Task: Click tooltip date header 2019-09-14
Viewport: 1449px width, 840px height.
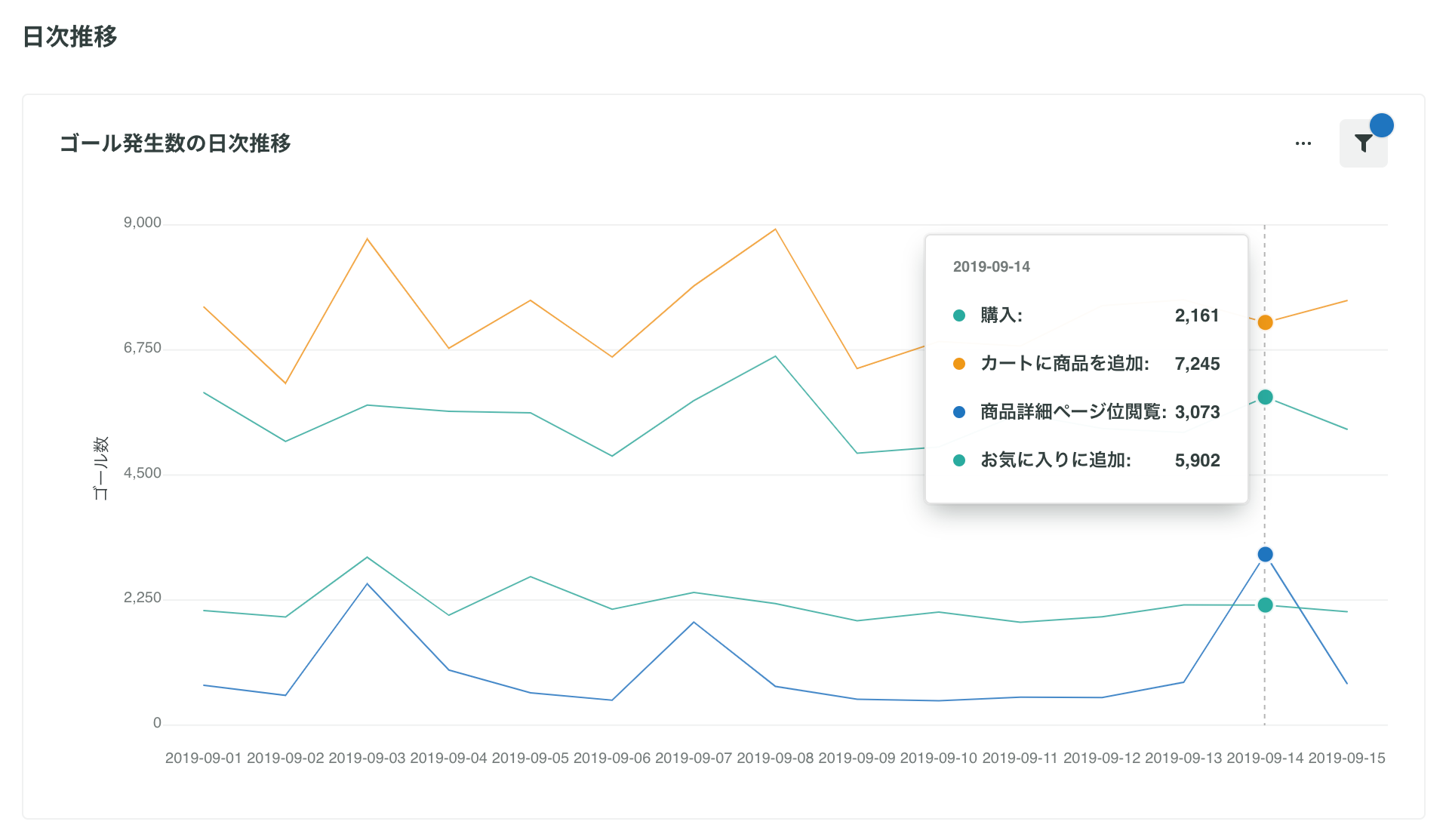Action: pos(991,266)
